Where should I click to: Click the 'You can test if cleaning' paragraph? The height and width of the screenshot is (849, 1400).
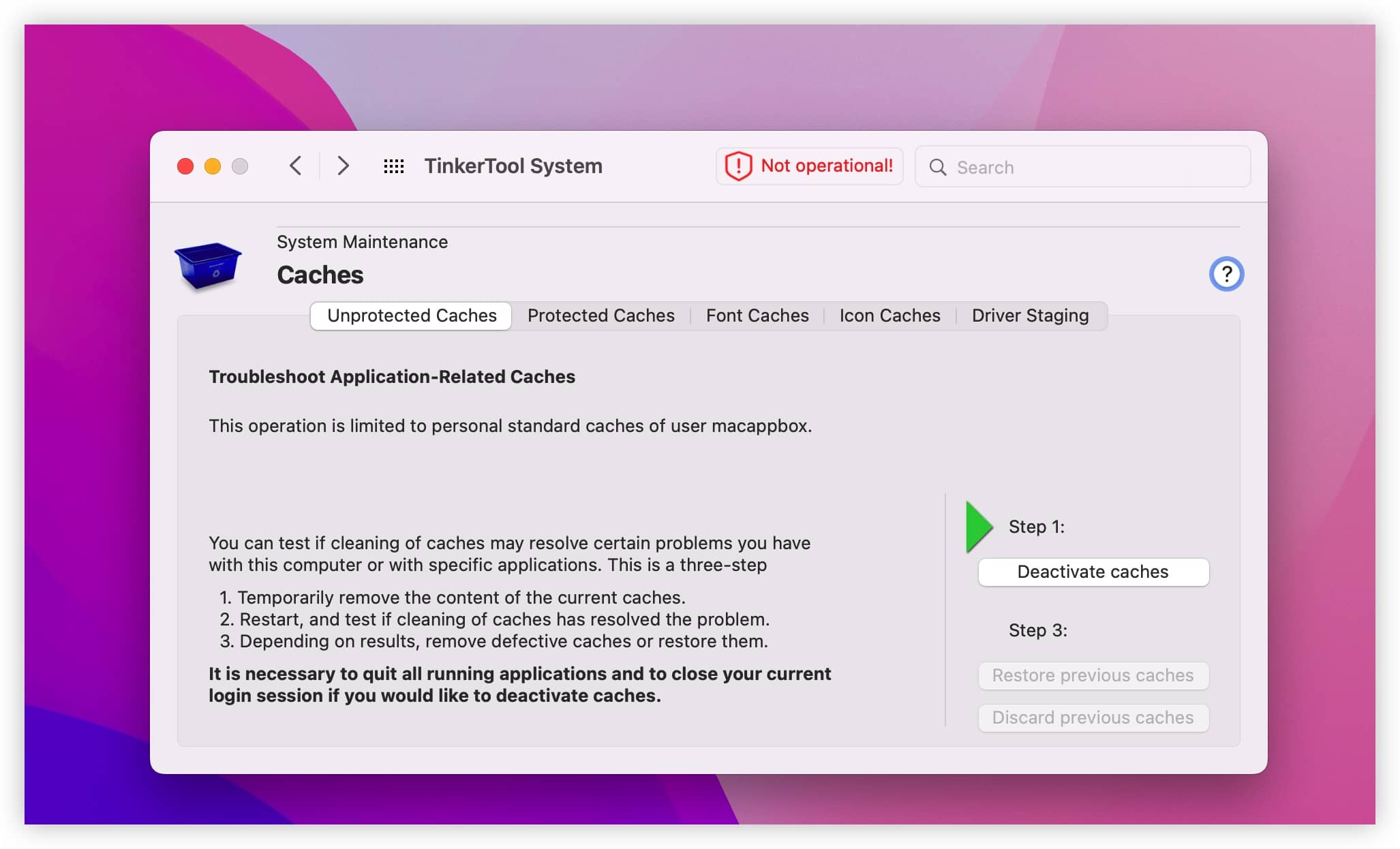coord(509,554)
